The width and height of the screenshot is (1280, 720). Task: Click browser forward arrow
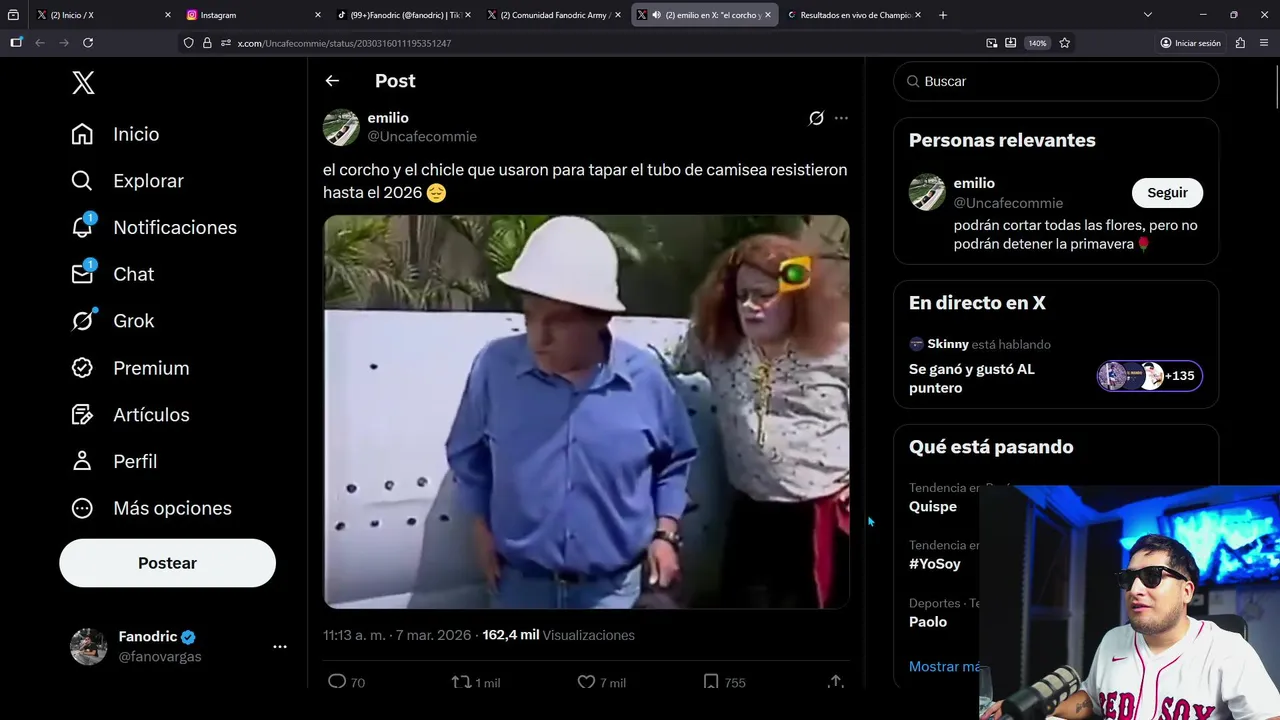click(x=63, y=43)
